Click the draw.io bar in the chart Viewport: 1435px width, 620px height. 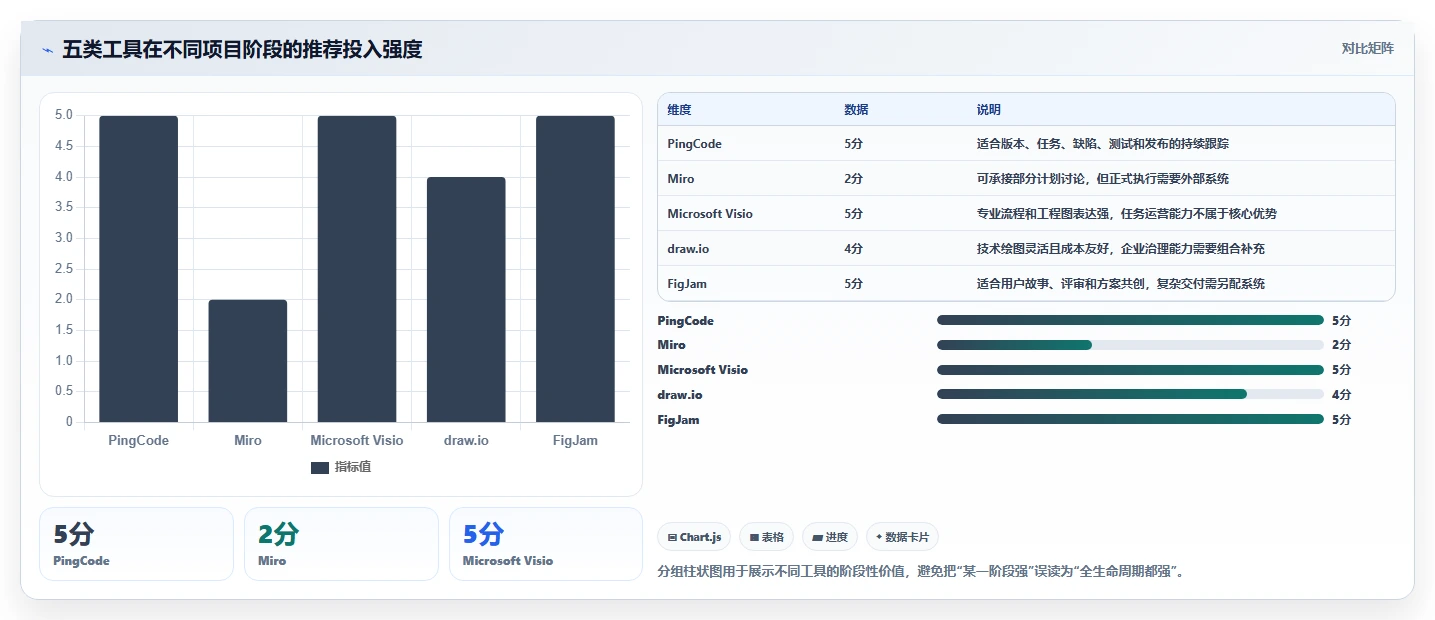click(466, 300)
